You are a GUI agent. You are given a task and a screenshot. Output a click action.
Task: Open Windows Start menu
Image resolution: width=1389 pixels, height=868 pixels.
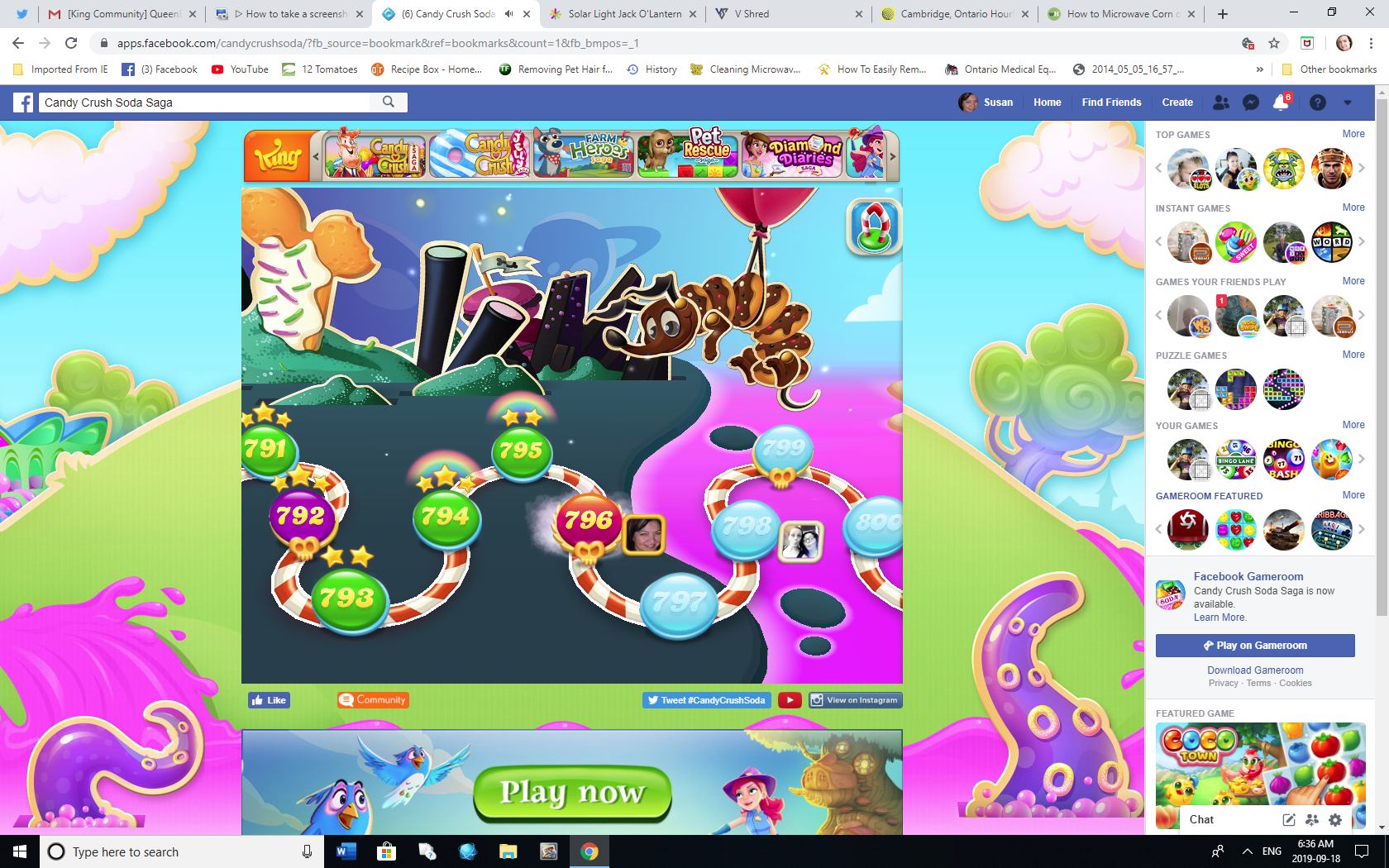(20, 851)
